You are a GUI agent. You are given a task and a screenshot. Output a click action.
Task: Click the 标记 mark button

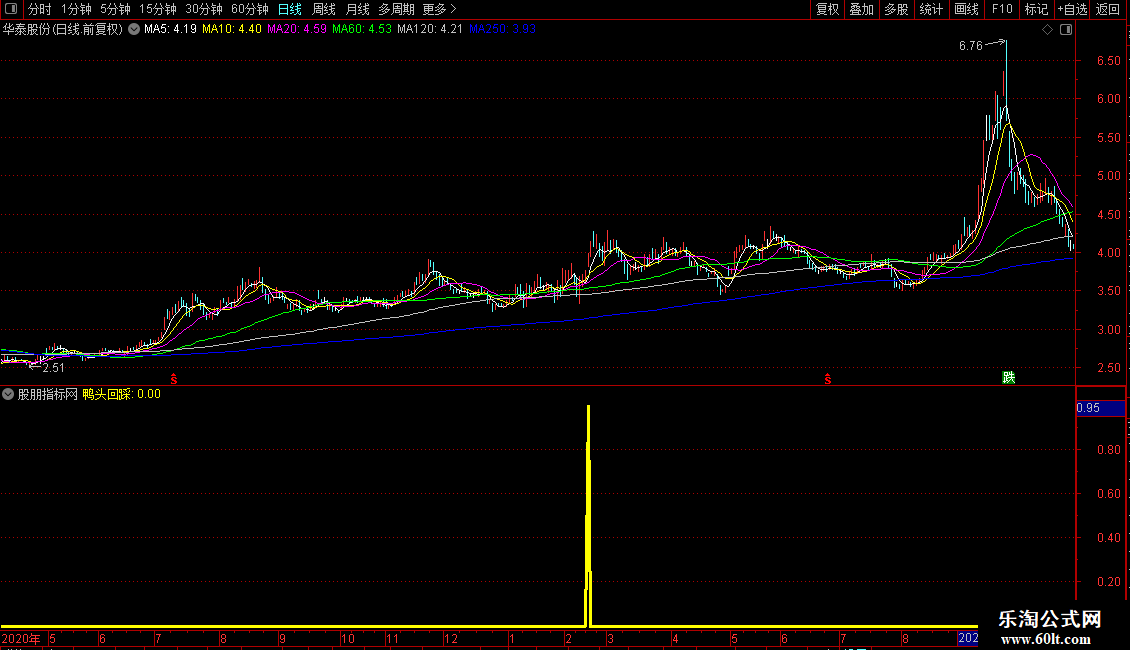tap(1036, 9)
